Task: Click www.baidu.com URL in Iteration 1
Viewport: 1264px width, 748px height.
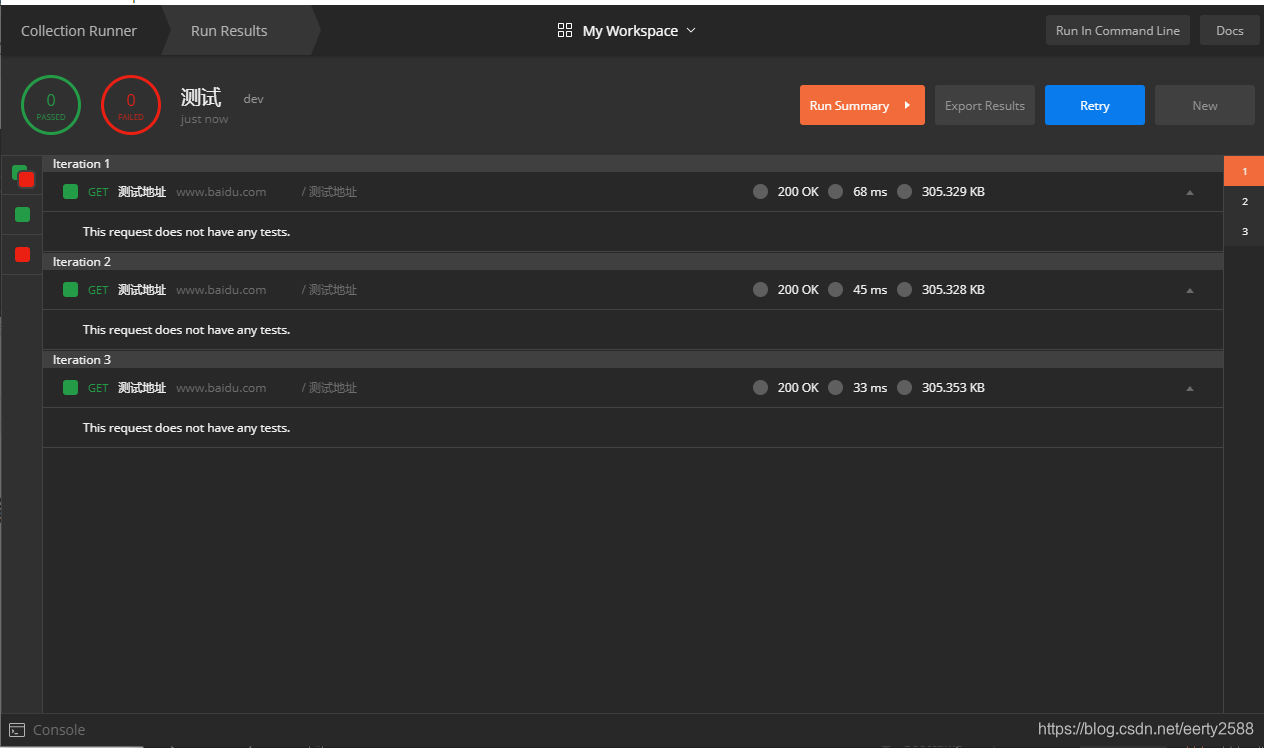Action: coord(221,192)
